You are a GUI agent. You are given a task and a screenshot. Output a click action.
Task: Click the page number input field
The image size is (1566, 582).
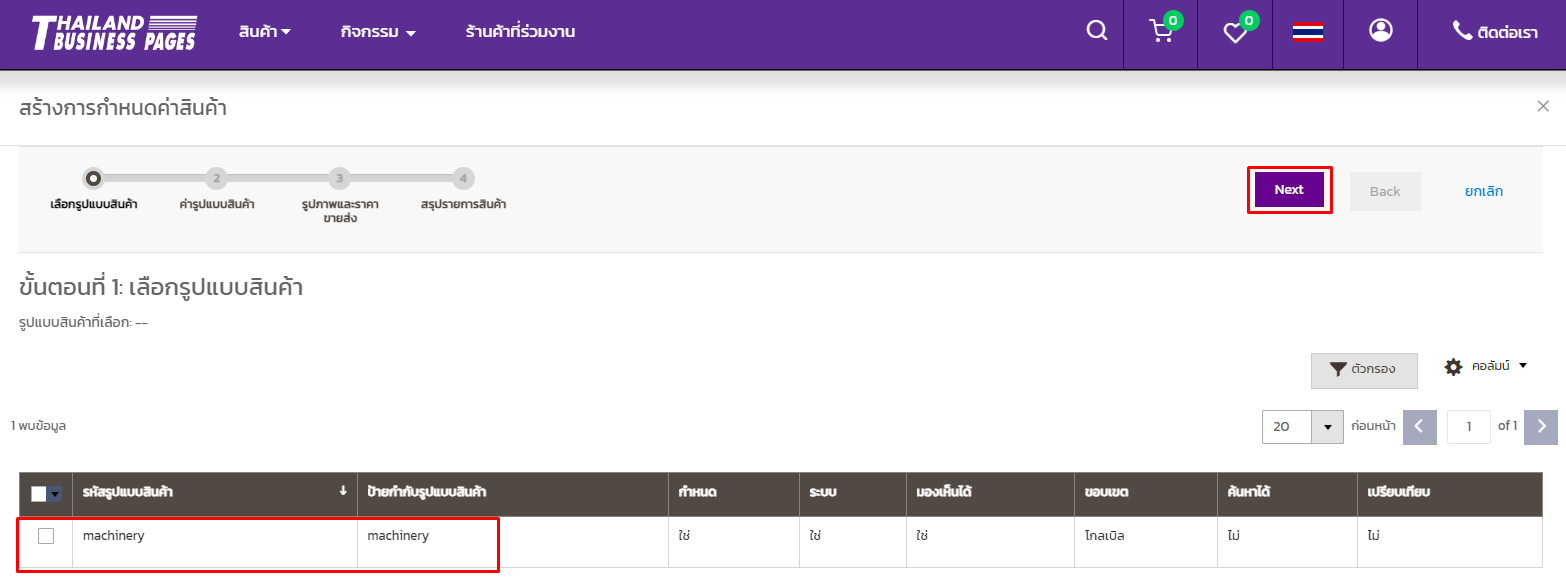1469,426
